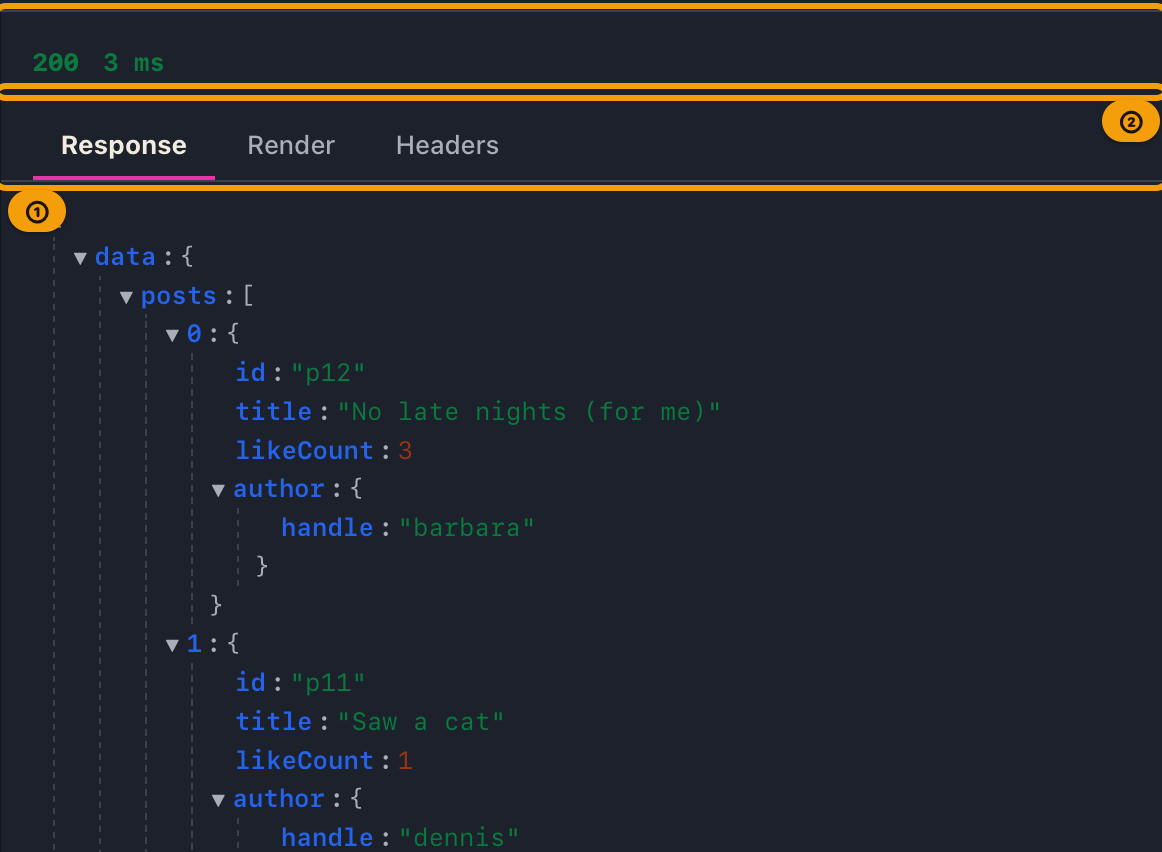The image size is (1162, 852).
Task: Collapse the author node of barbara's post
Action: click(x=218, y=490)
